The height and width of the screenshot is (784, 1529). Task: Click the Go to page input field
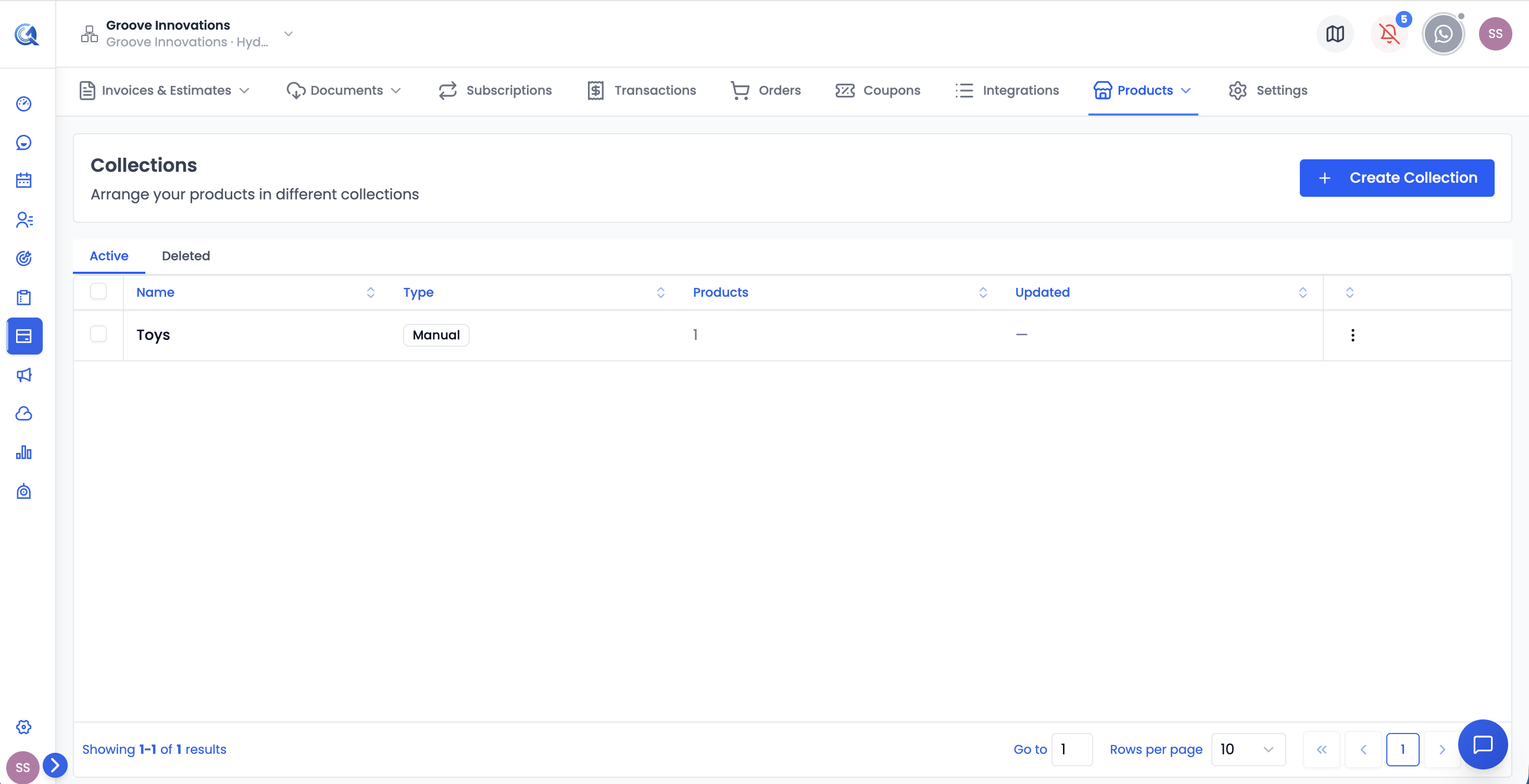1071,750
